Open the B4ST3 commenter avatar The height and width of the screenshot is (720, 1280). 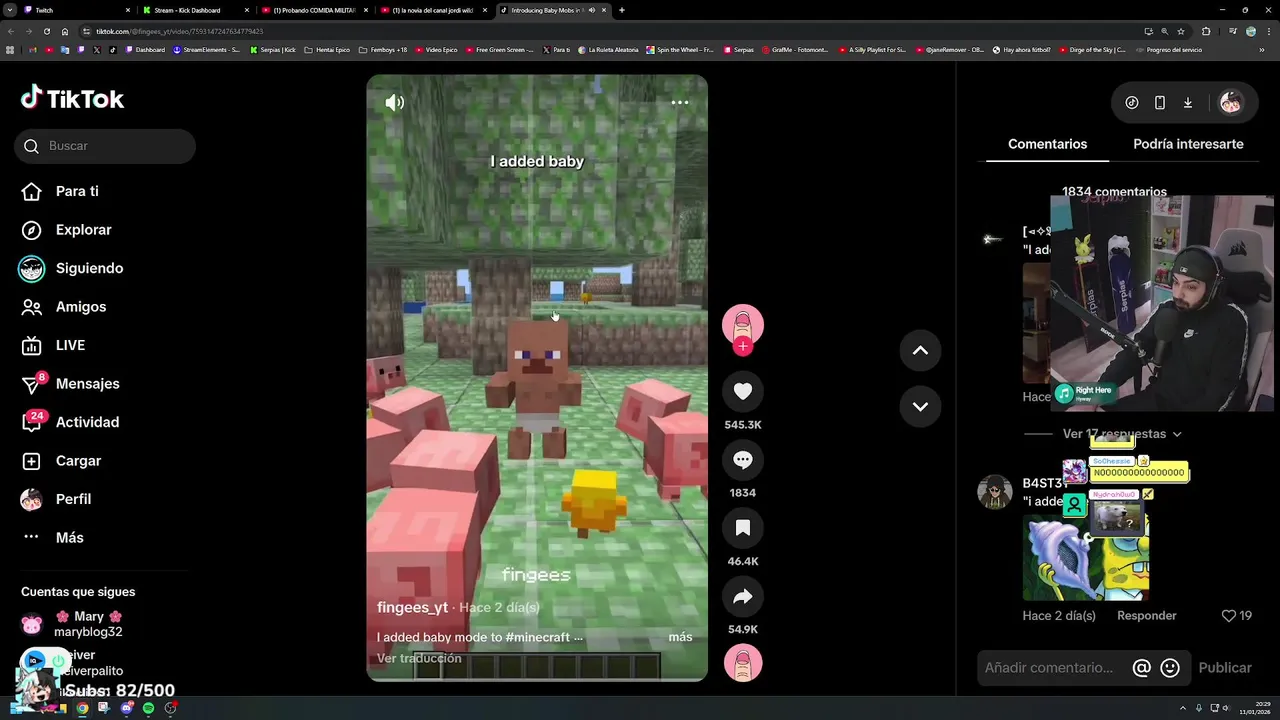(994, 492)
